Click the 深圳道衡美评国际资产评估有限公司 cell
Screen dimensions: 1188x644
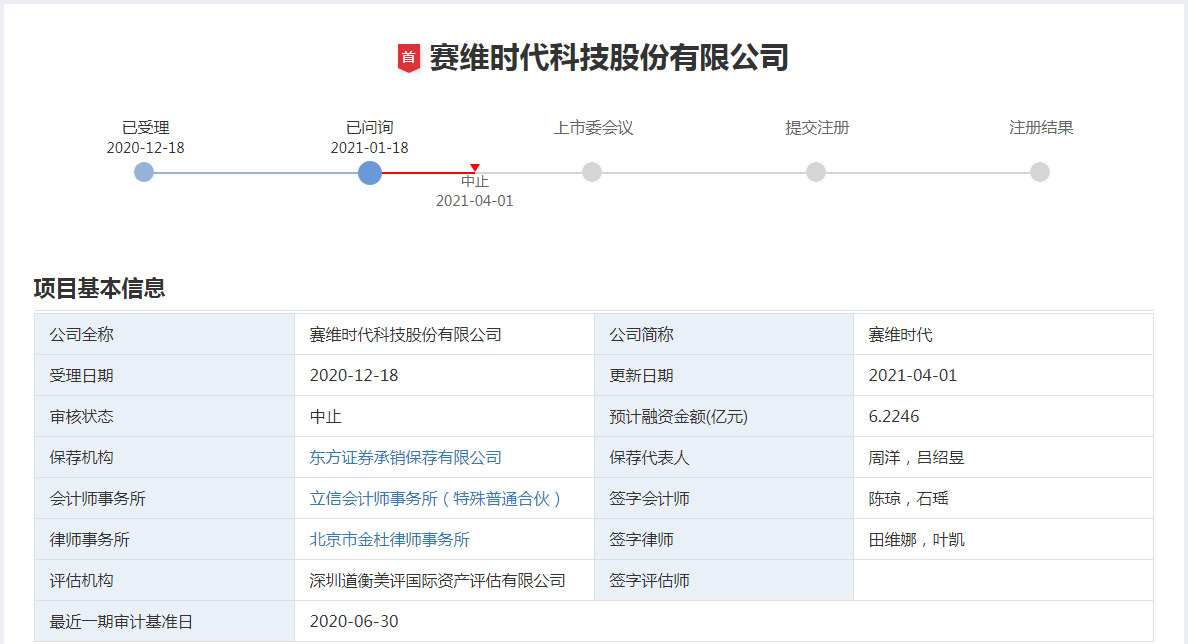pos(437,581)
